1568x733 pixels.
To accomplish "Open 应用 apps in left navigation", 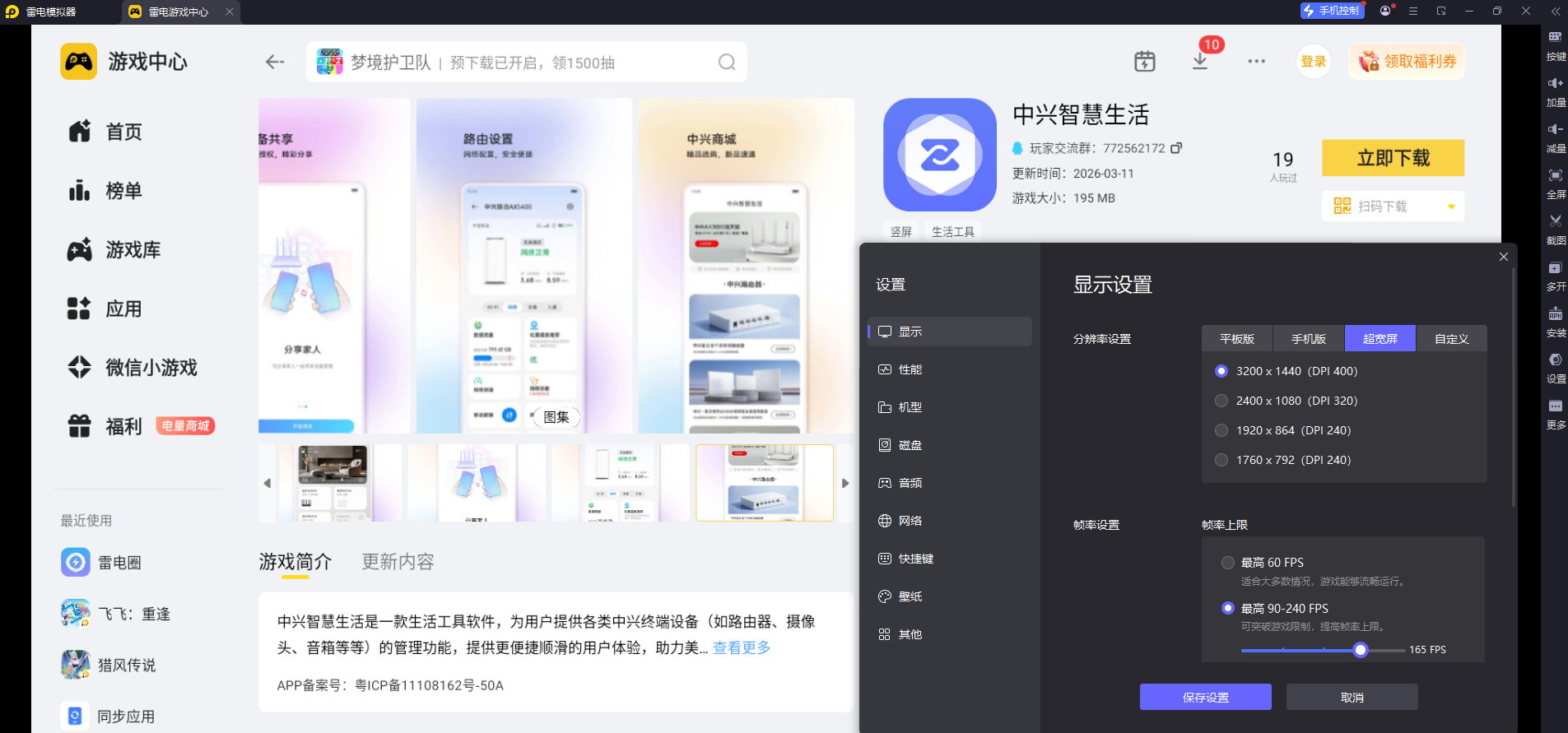I will pyautogui.click(x=105, y=309).
